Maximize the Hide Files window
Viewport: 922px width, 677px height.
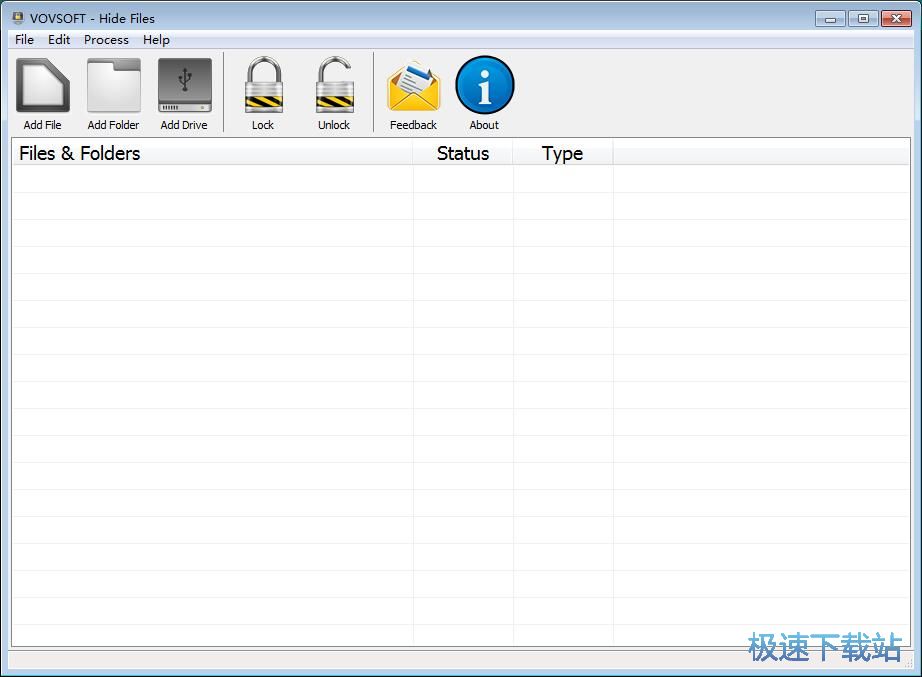(863, 18)
